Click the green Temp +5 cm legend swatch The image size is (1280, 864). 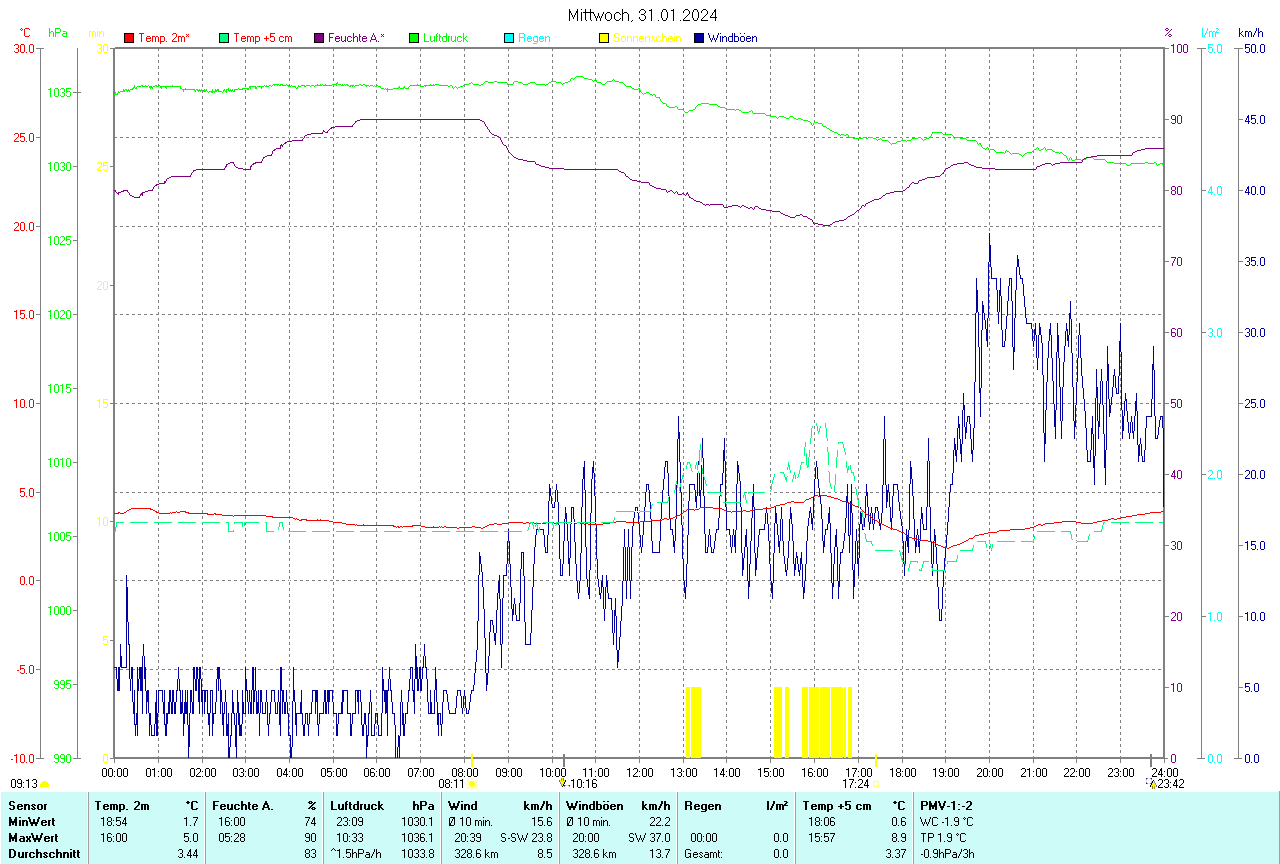click(224, 38)
